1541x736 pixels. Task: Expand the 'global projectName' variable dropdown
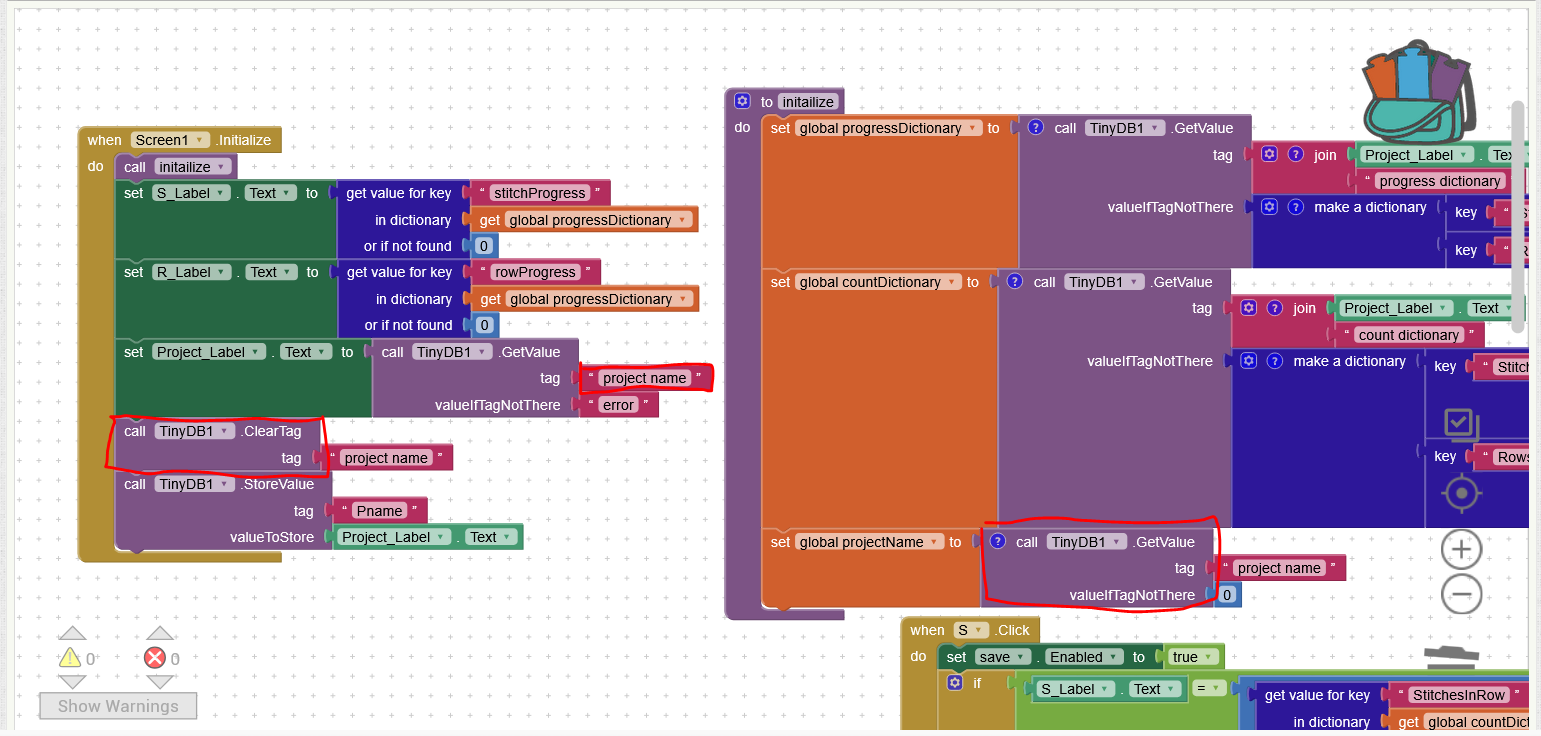870,542
